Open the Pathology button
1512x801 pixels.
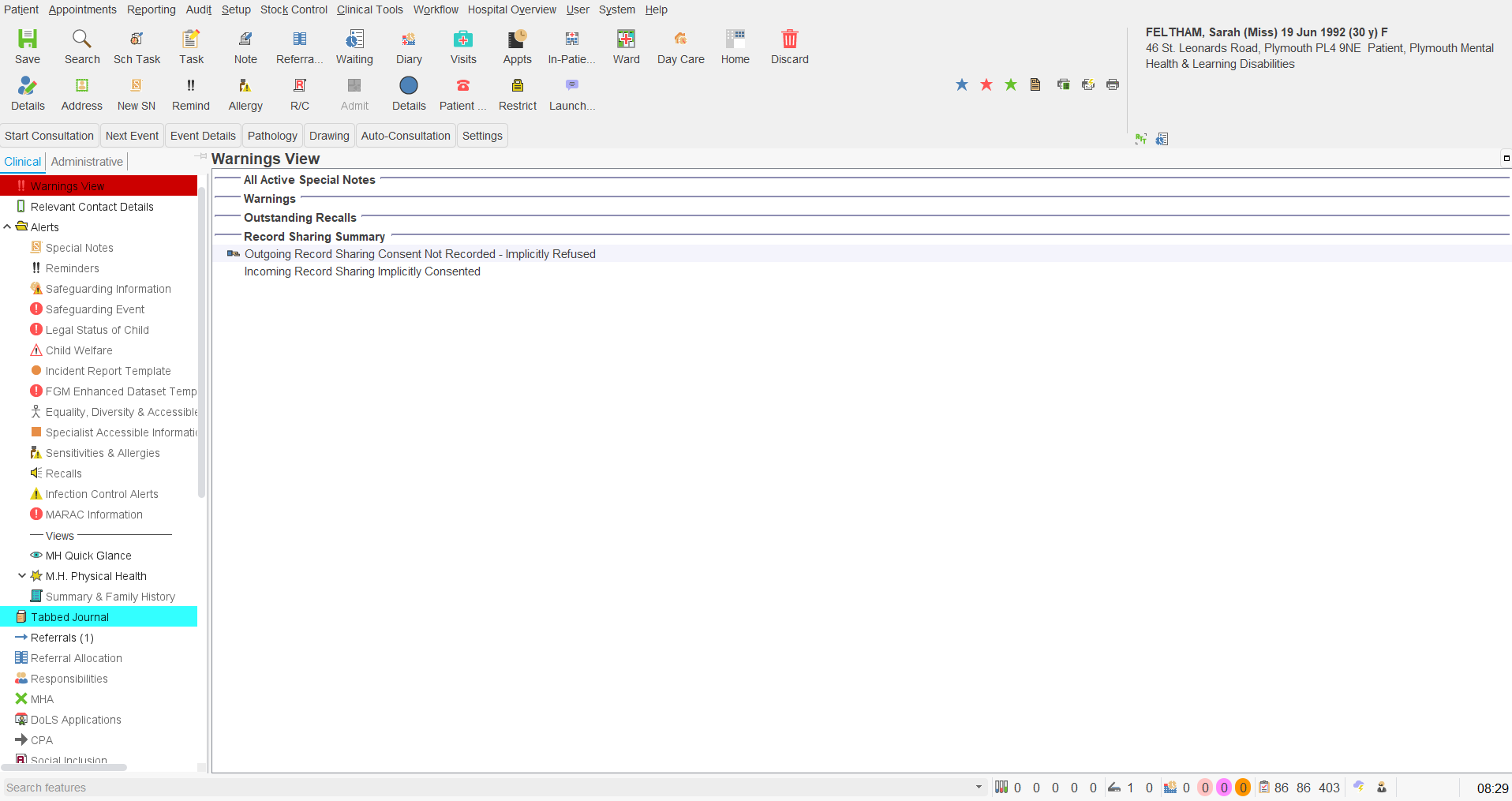point(272,136)
